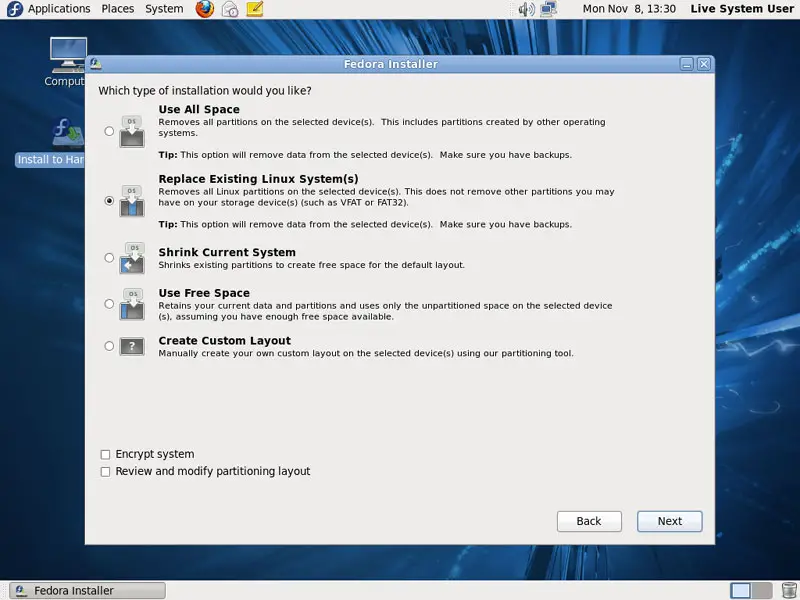Switch to the first workspace in the switcher
Screen dimensions: 800x600
point(740,590)
